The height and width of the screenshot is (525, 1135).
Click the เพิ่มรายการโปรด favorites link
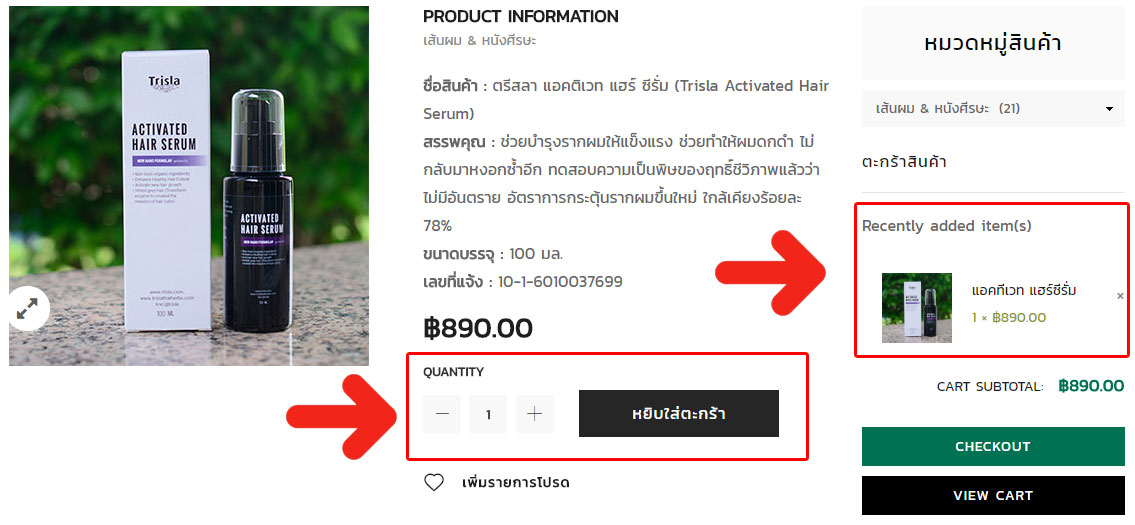coord(515,483)
